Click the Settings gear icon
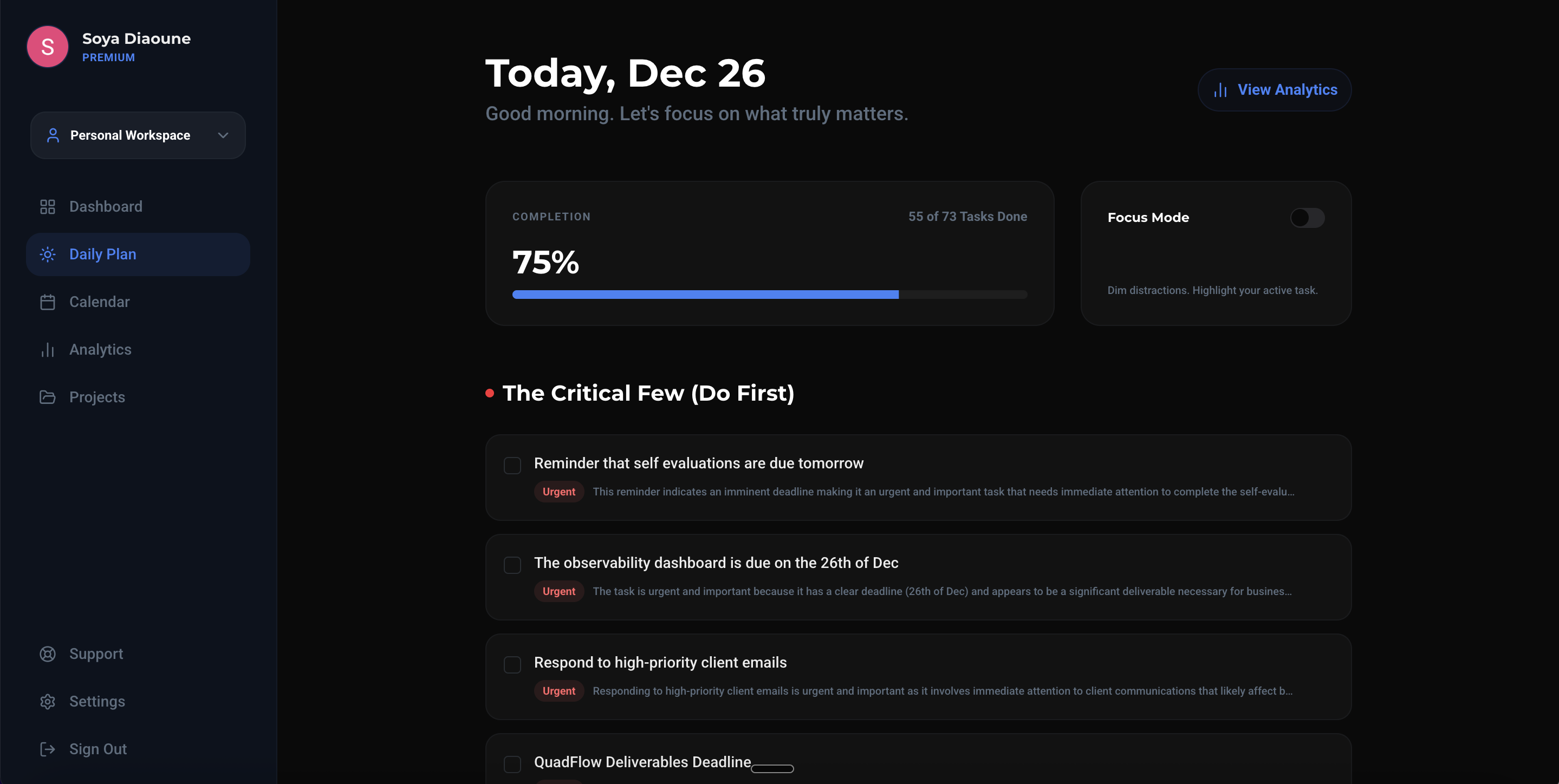The width and height of the screenshot is (1559, 784). [x=47, y=702]
